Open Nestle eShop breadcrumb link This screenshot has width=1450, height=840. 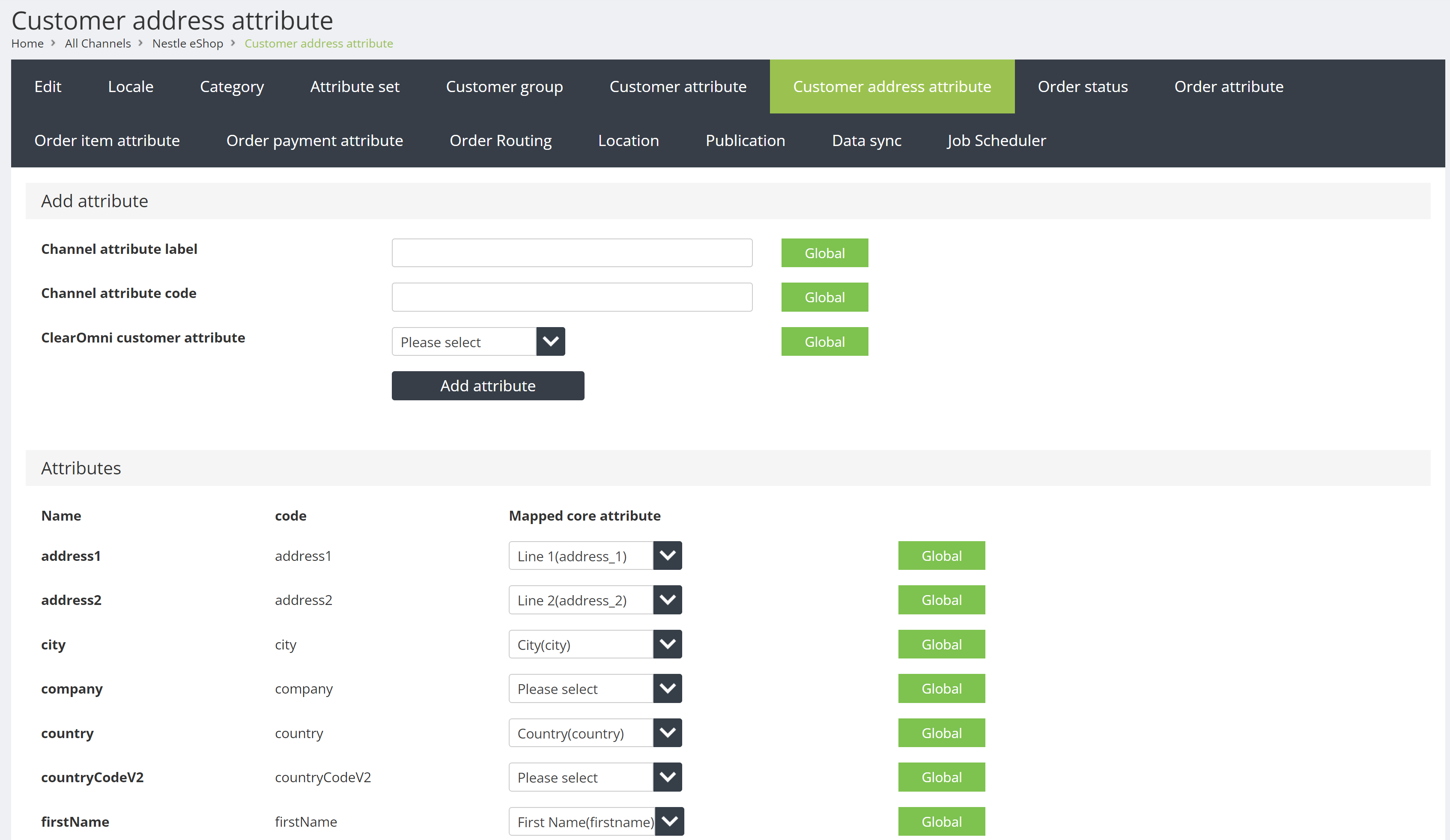[188, 43]
